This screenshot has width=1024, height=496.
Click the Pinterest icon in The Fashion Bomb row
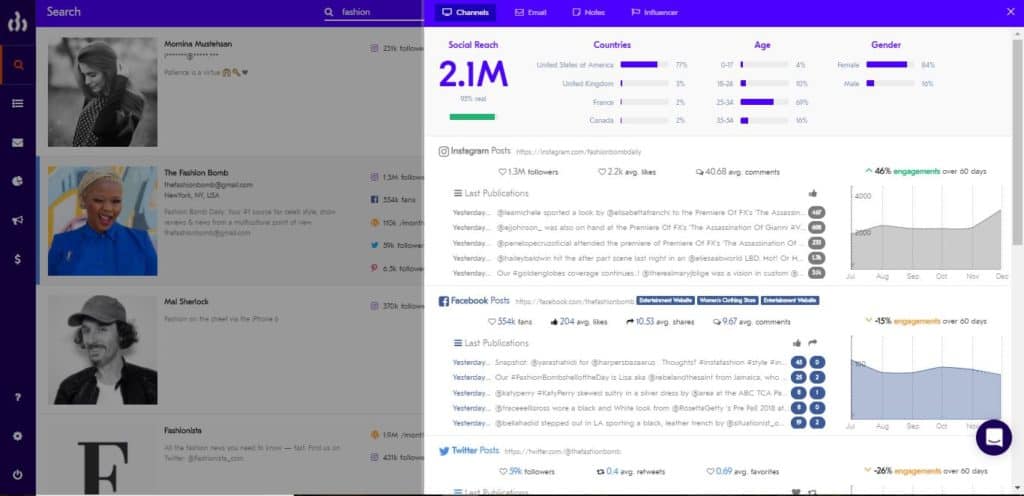(375, 268)
